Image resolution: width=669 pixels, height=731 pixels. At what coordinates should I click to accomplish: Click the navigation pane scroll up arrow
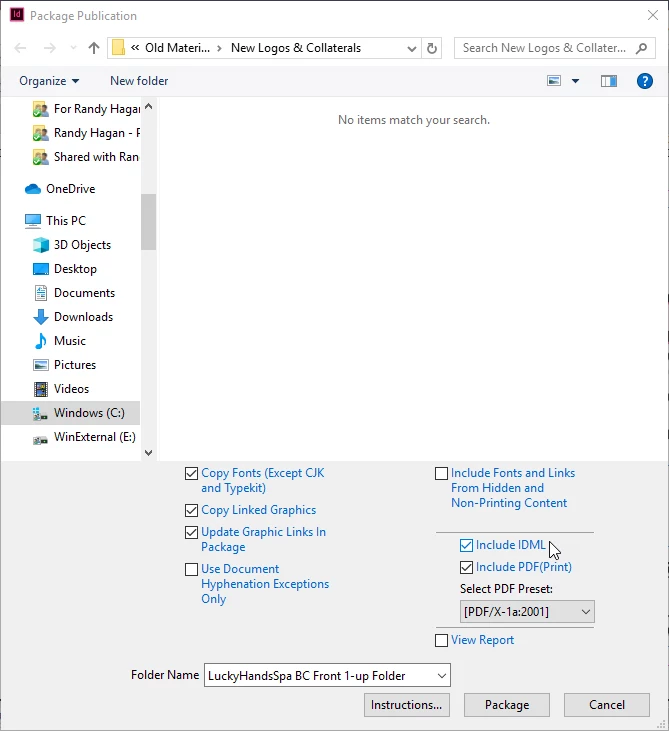[148, 106]
